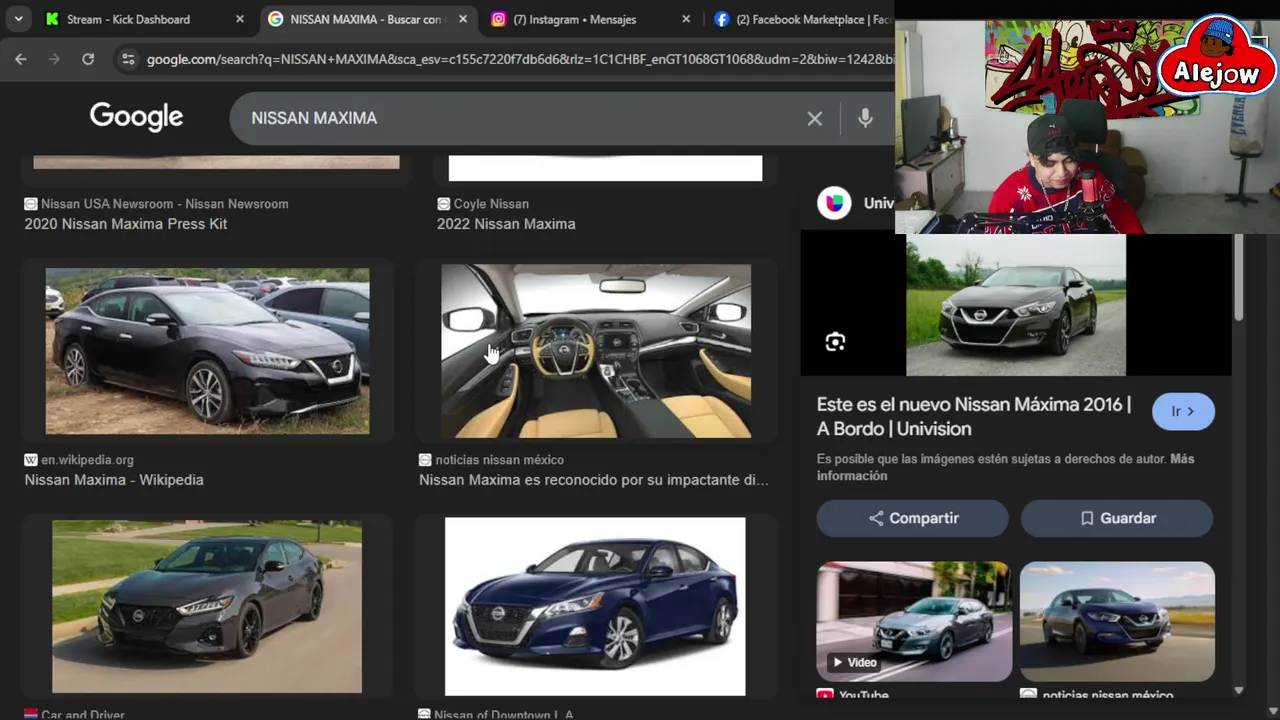
Task: Click the scrollbar down arrow in preview panel
Action: coord(1239,690)
